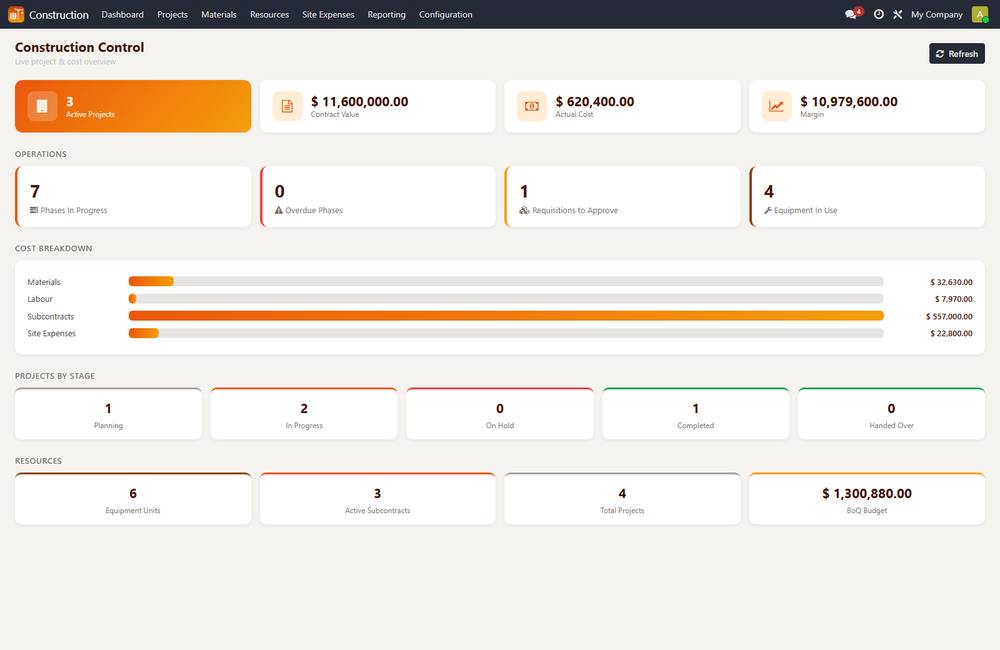
Task: Open the Handed Over stage card
Action: [x=892, y=413]
